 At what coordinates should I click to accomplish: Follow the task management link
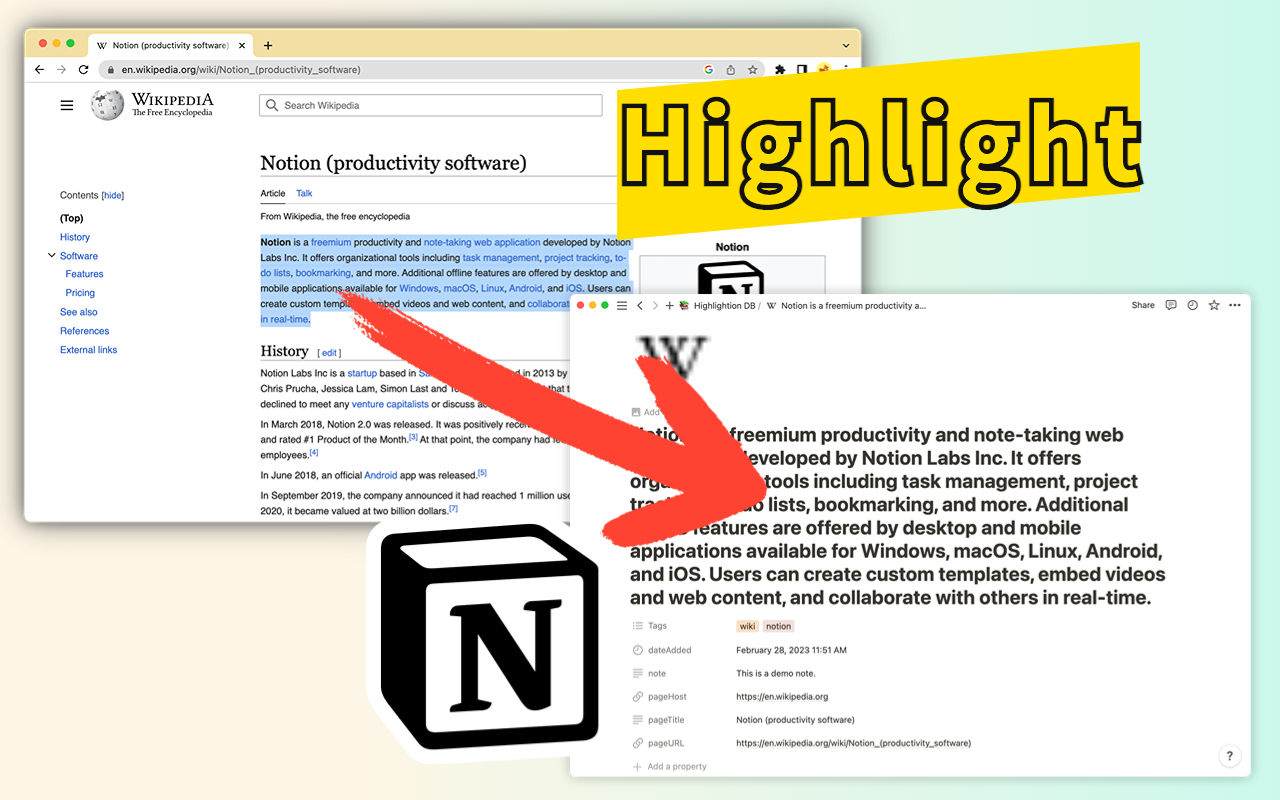501,258
